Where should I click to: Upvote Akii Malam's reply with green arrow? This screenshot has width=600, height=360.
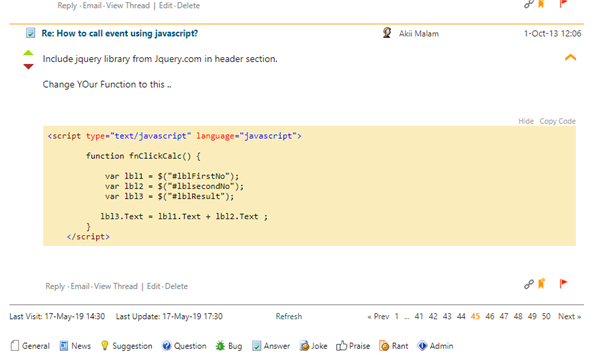tap(28, 53)
